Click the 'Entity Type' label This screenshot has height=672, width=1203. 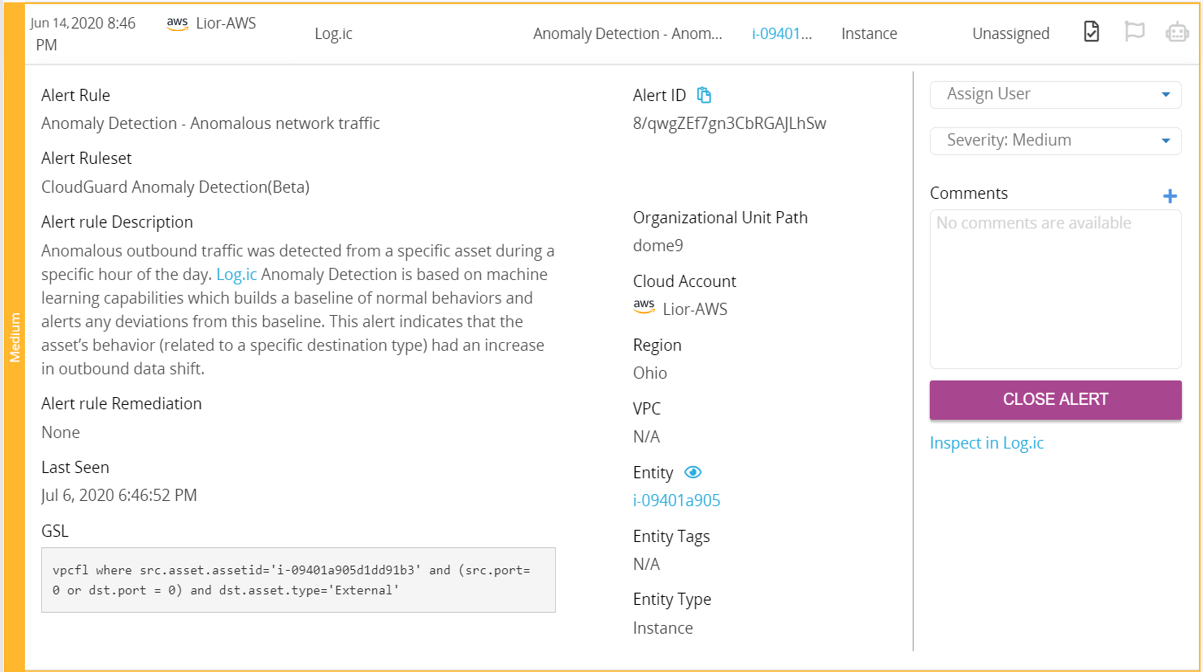[672, 599]
